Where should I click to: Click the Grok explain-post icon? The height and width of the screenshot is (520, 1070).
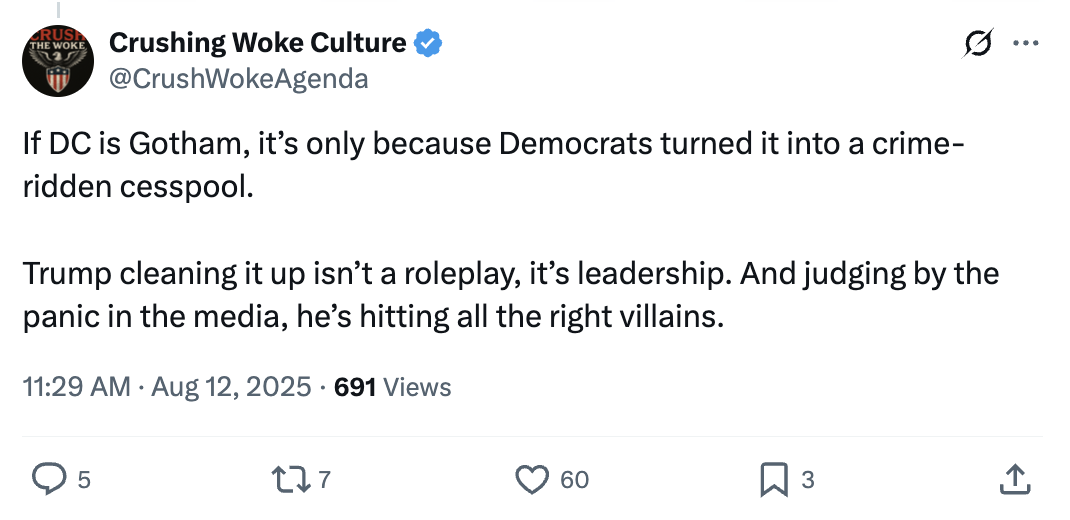(980, 44)
